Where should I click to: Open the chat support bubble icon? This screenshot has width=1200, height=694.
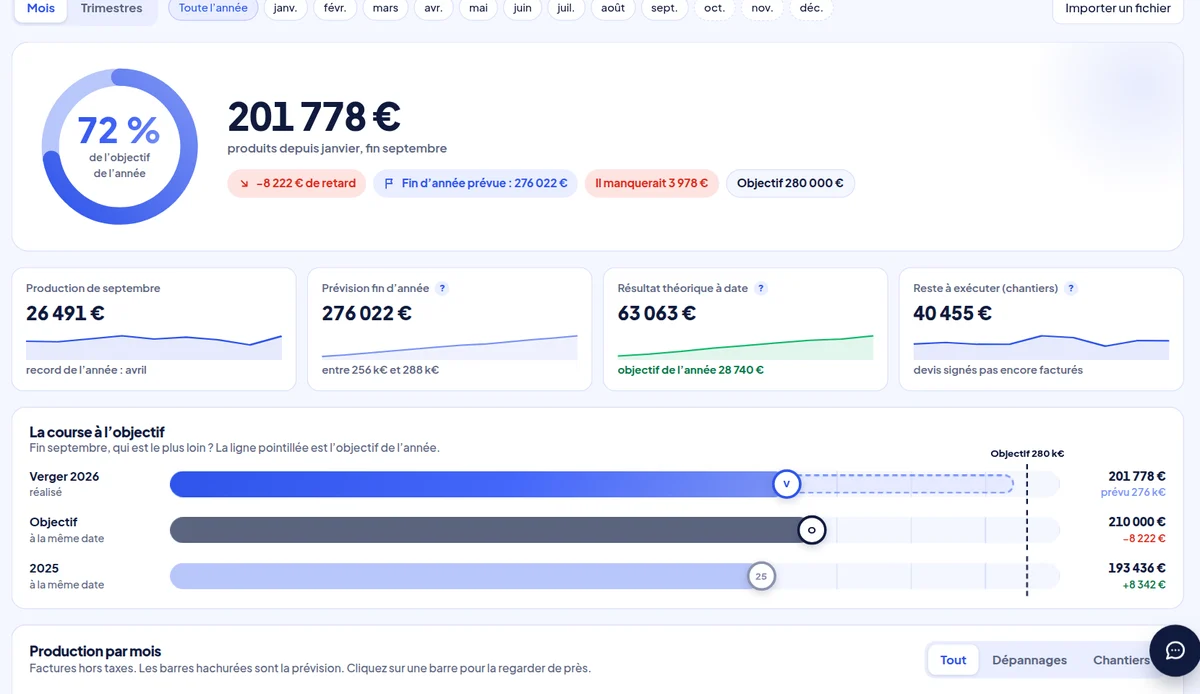coord(1175,650)
